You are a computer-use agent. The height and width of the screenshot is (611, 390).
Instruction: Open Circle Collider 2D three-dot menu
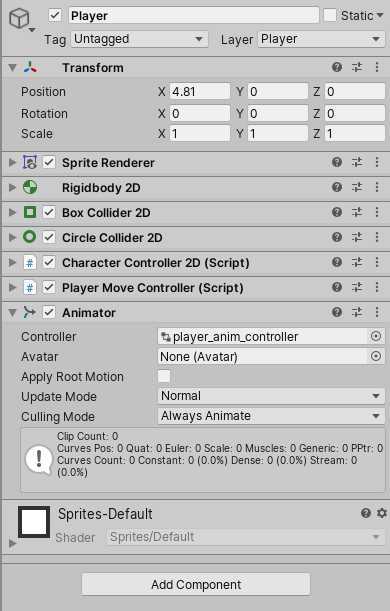(377, 237)
